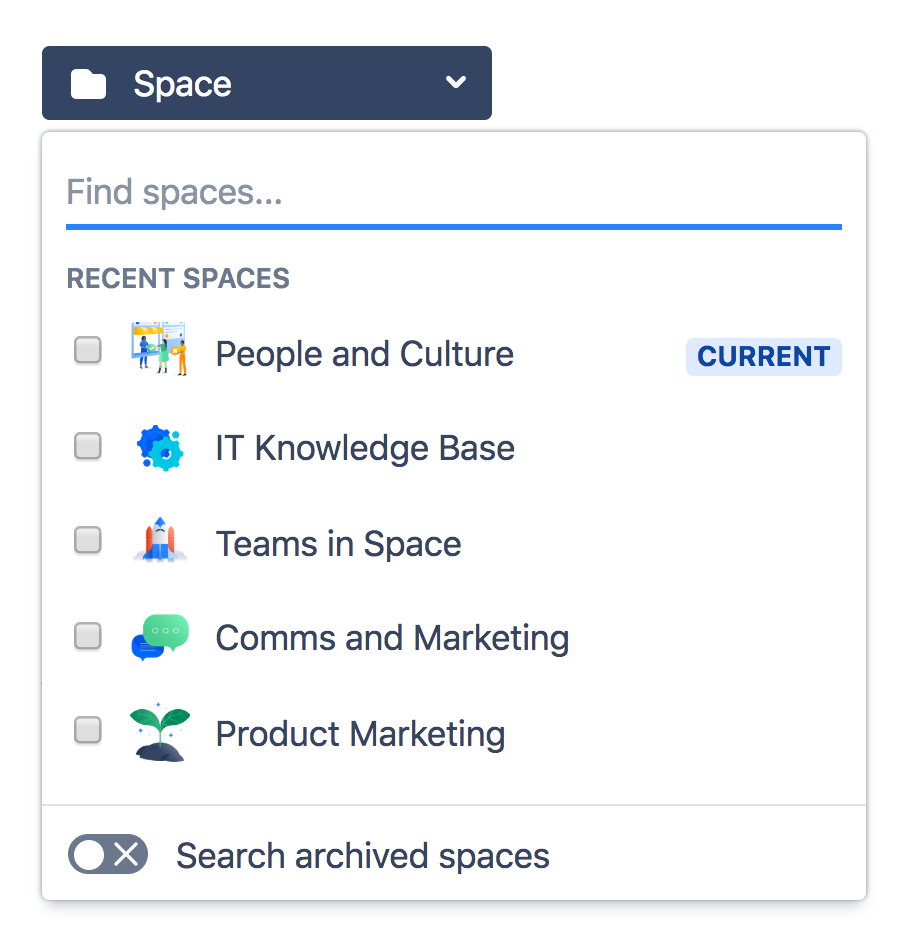Enable the Product Marketing checkbox
The image size is (904, 944).
coord(88,731)
